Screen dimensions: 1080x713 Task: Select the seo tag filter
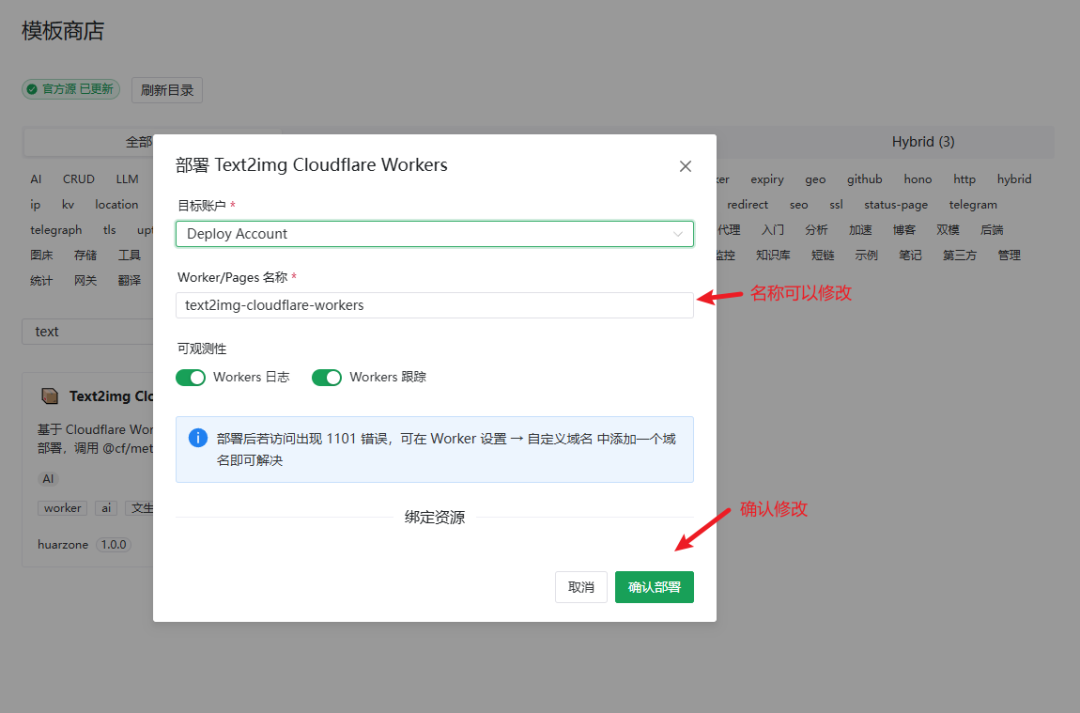pos(798,205)
